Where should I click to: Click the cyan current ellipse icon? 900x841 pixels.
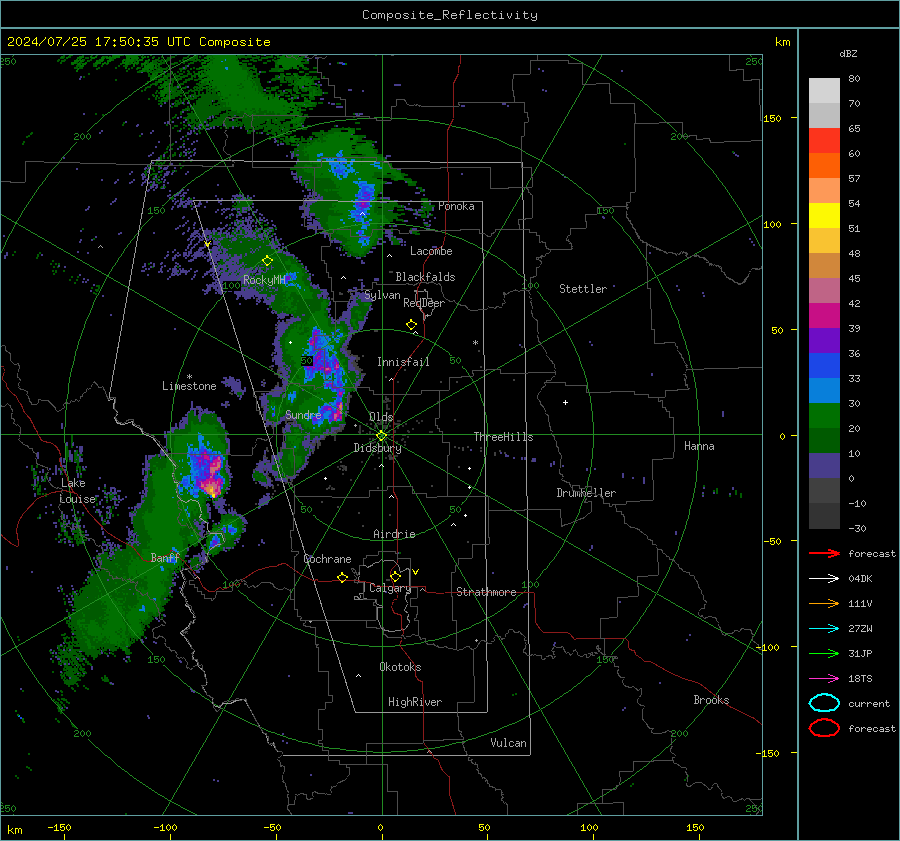click(824, 703)
